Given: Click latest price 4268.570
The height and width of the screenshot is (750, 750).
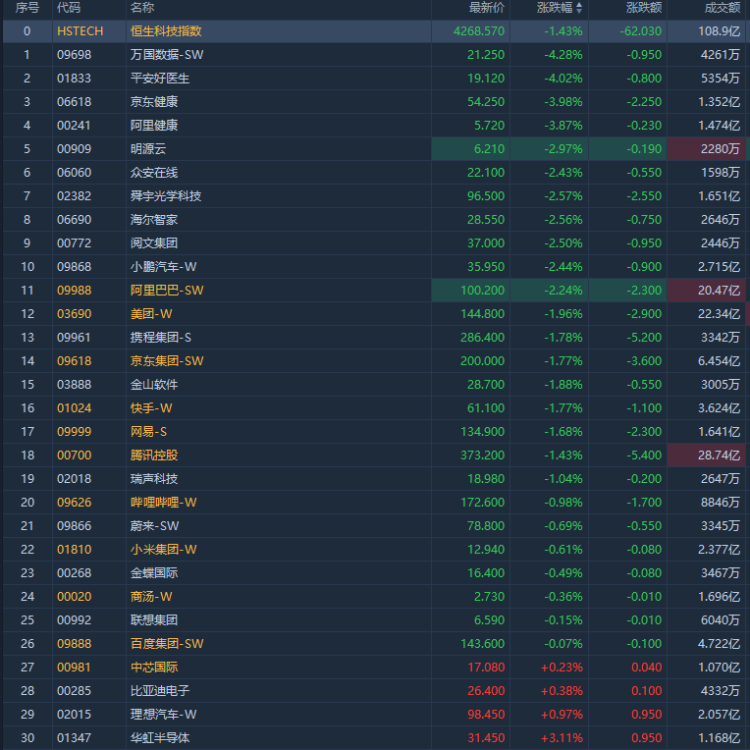Looking at the screenshot, I should point(479,31).
